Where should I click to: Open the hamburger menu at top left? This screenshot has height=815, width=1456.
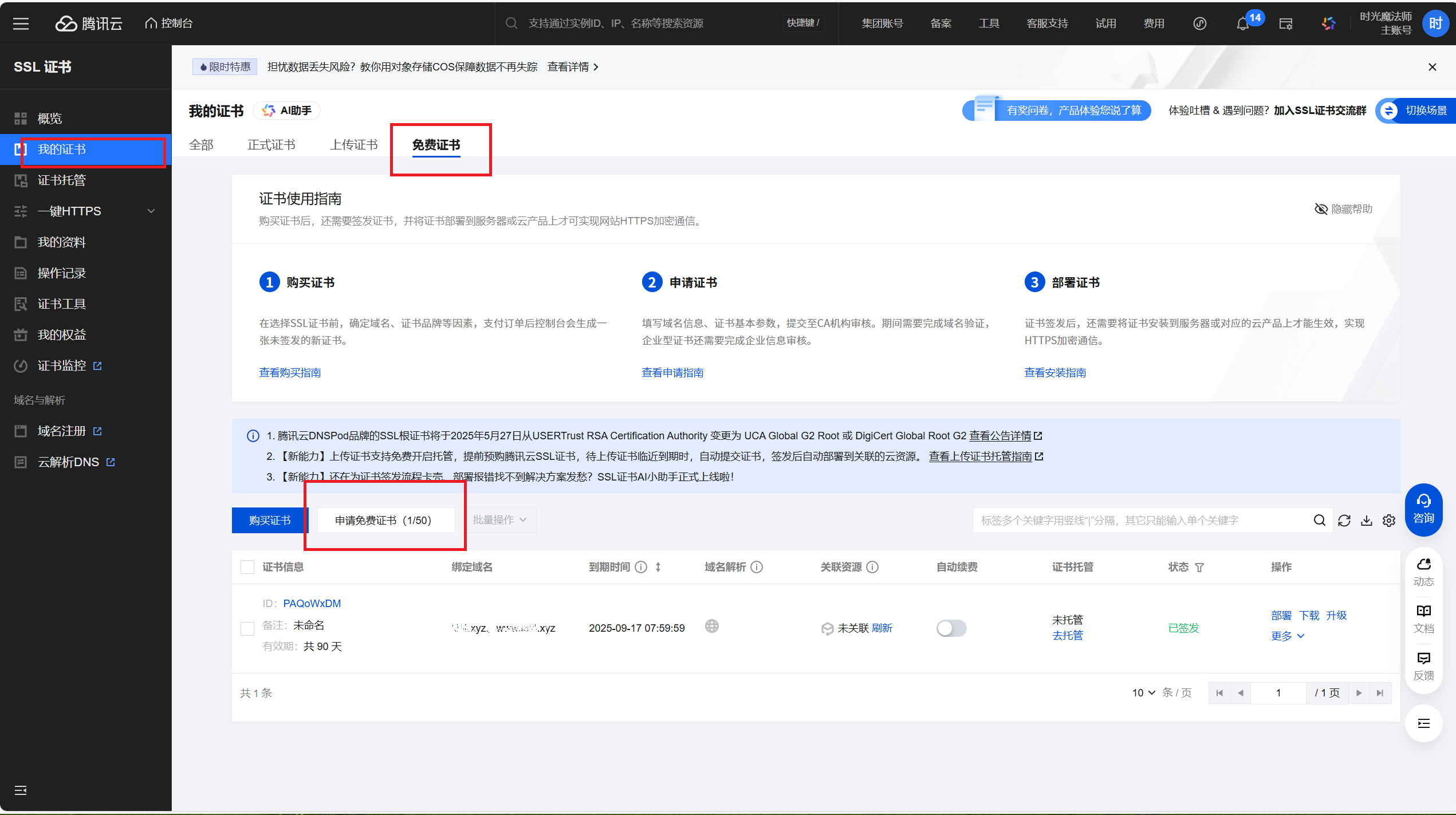coord(21,23)
